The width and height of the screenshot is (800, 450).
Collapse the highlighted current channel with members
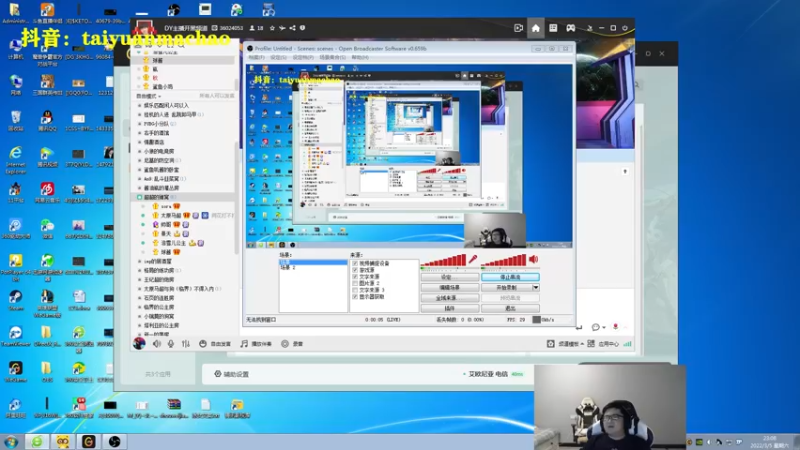(x=140, y=197)
